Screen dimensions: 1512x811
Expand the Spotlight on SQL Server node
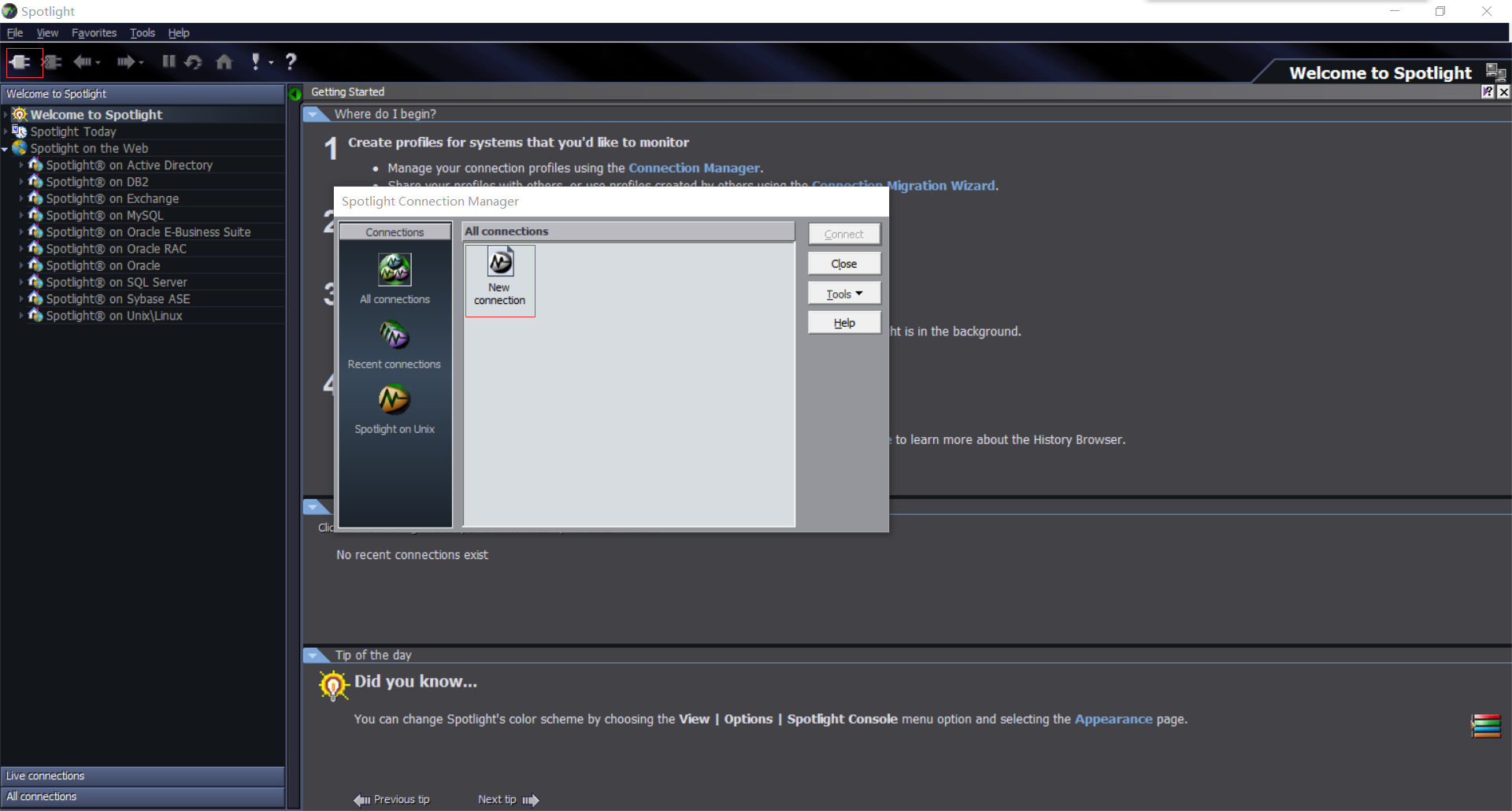point(21,282)
